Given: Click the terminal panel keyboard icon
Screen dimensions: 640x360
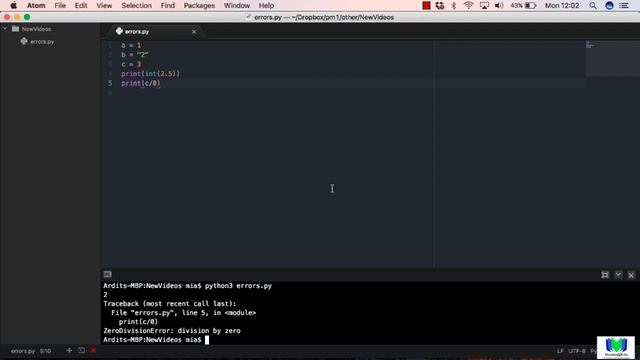Looking at the screenshot, I should (107, 274).
